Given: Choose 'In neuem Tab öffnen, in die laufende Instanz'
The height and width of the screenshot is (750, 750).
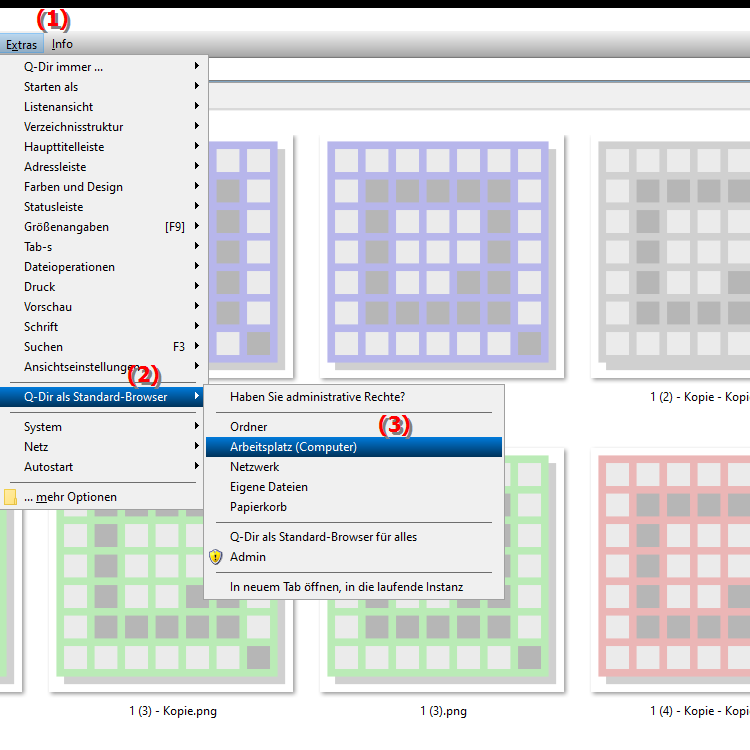Looking at the screenshot, I should [354, 587].
